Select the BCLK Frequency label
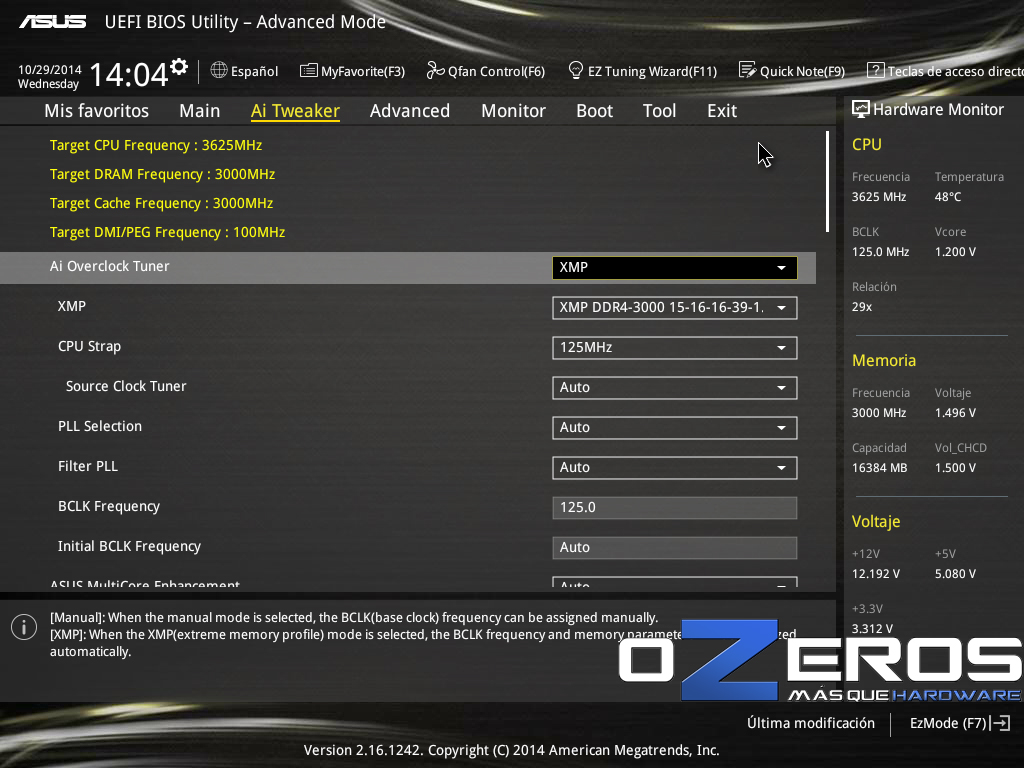1024x768 pixels. pyautogui.click(x=109, y=506)
